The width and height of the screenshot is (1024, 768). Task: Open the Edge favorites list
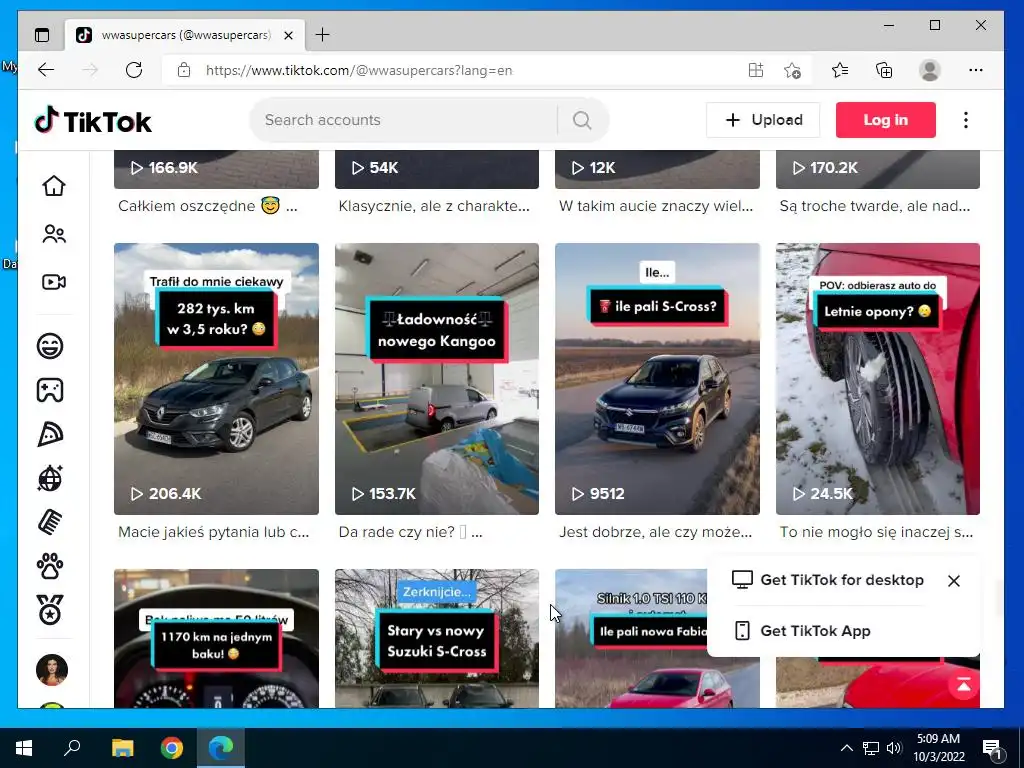pyautogui.click(x=840, y=70)
